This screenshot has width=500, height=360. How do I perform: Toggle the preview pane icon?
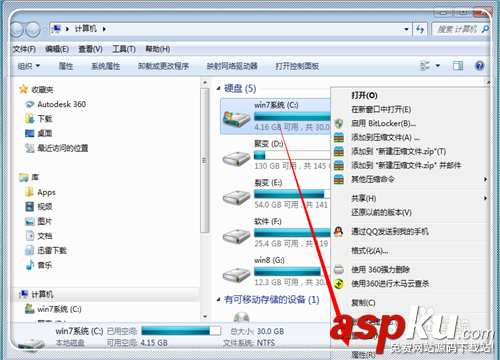458,66
